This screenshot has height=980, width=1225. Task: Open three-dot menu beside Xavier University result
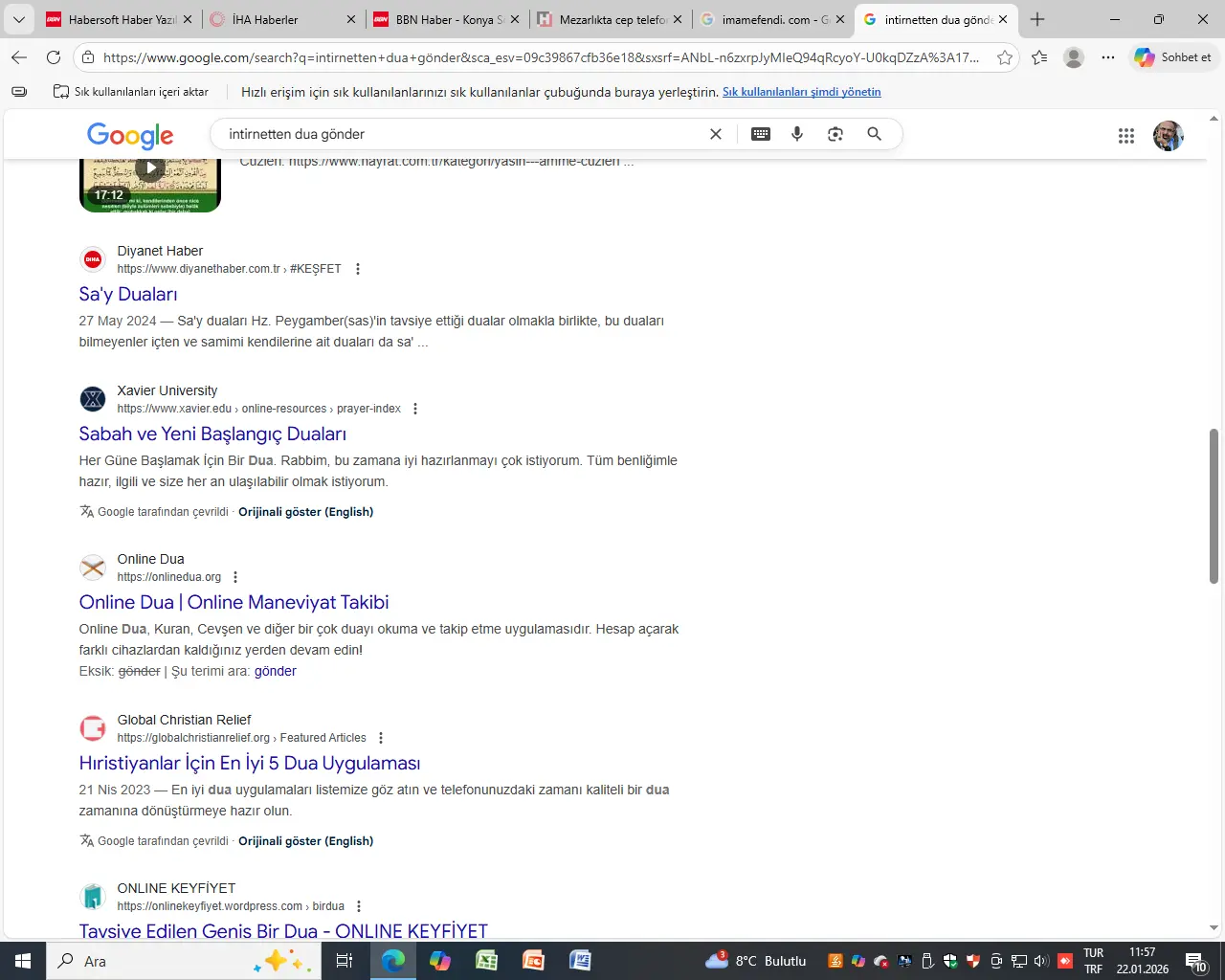point(415,409)
